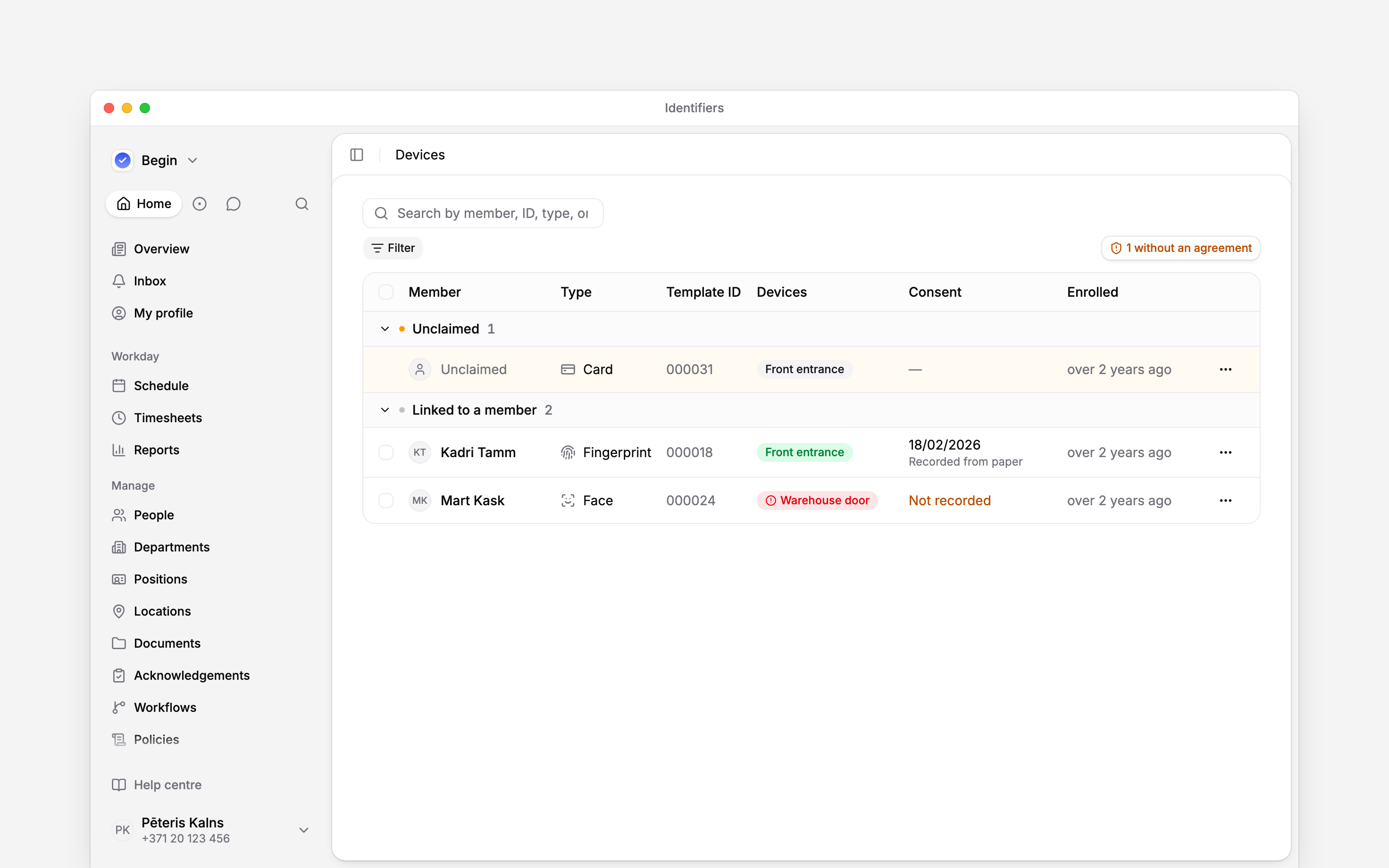The image size is (1389, 868).
Task: Click the Warehouse door warning badge
Action: point(817,501)
